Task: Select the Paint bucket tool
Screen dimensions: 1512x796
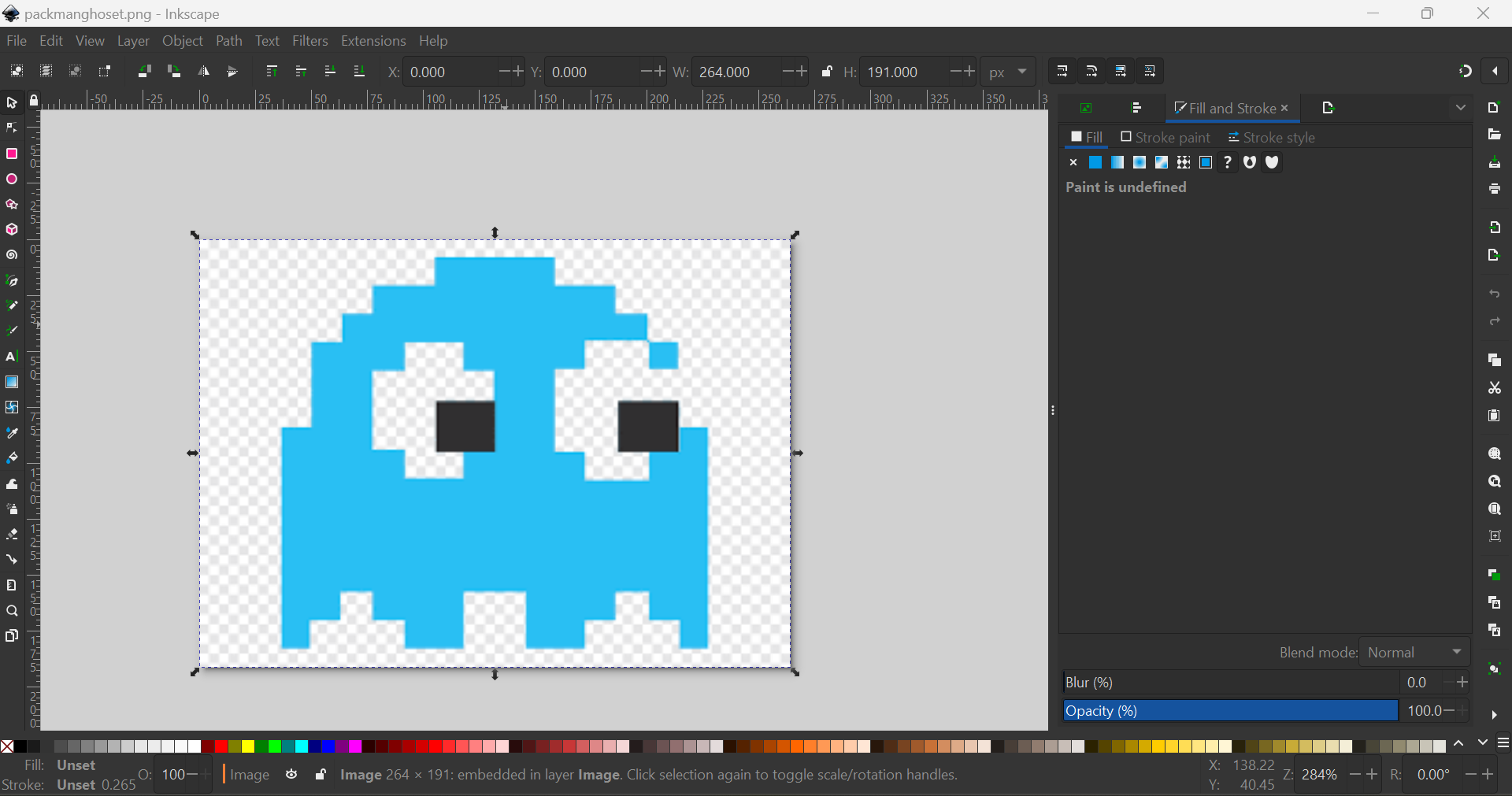Action: 12,457
